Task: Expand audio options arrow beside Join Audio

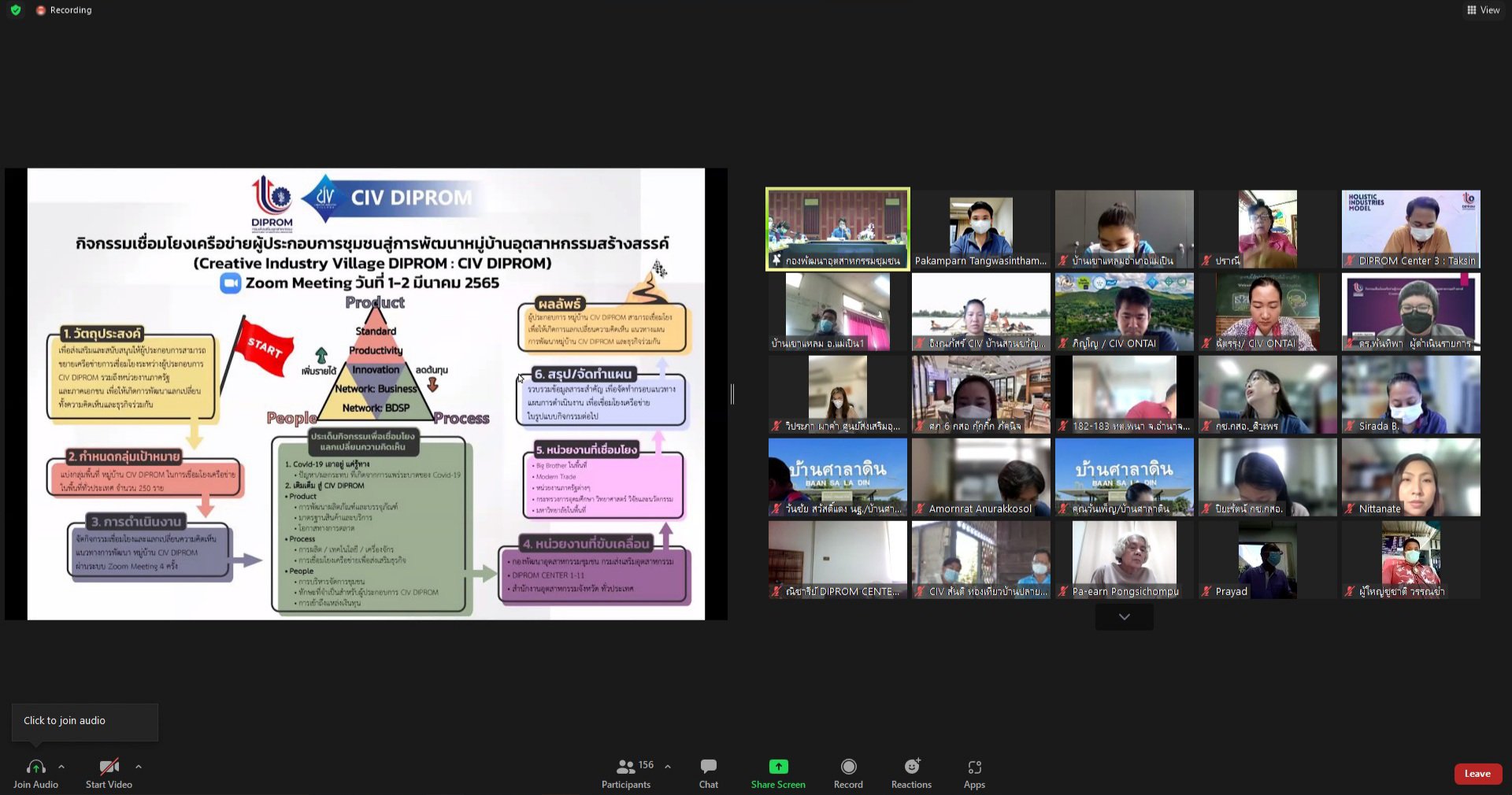Action: point(61,767)
